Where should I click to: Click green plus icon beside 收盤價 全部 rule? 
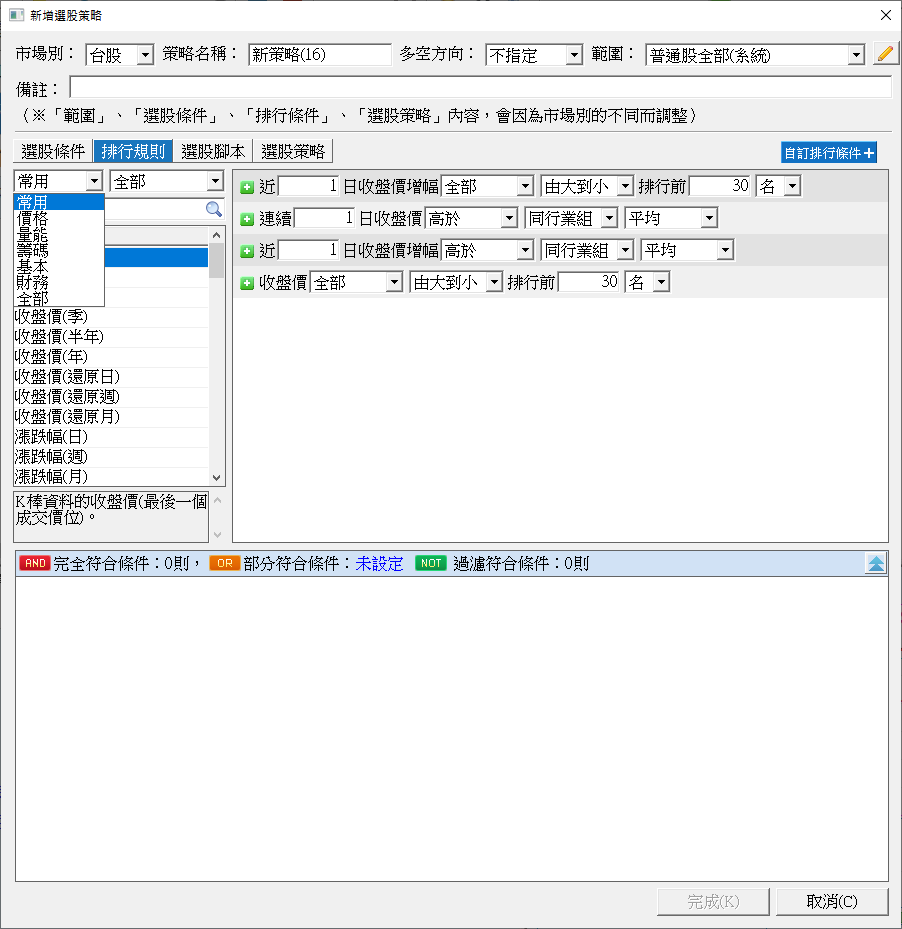click(247, 283)
